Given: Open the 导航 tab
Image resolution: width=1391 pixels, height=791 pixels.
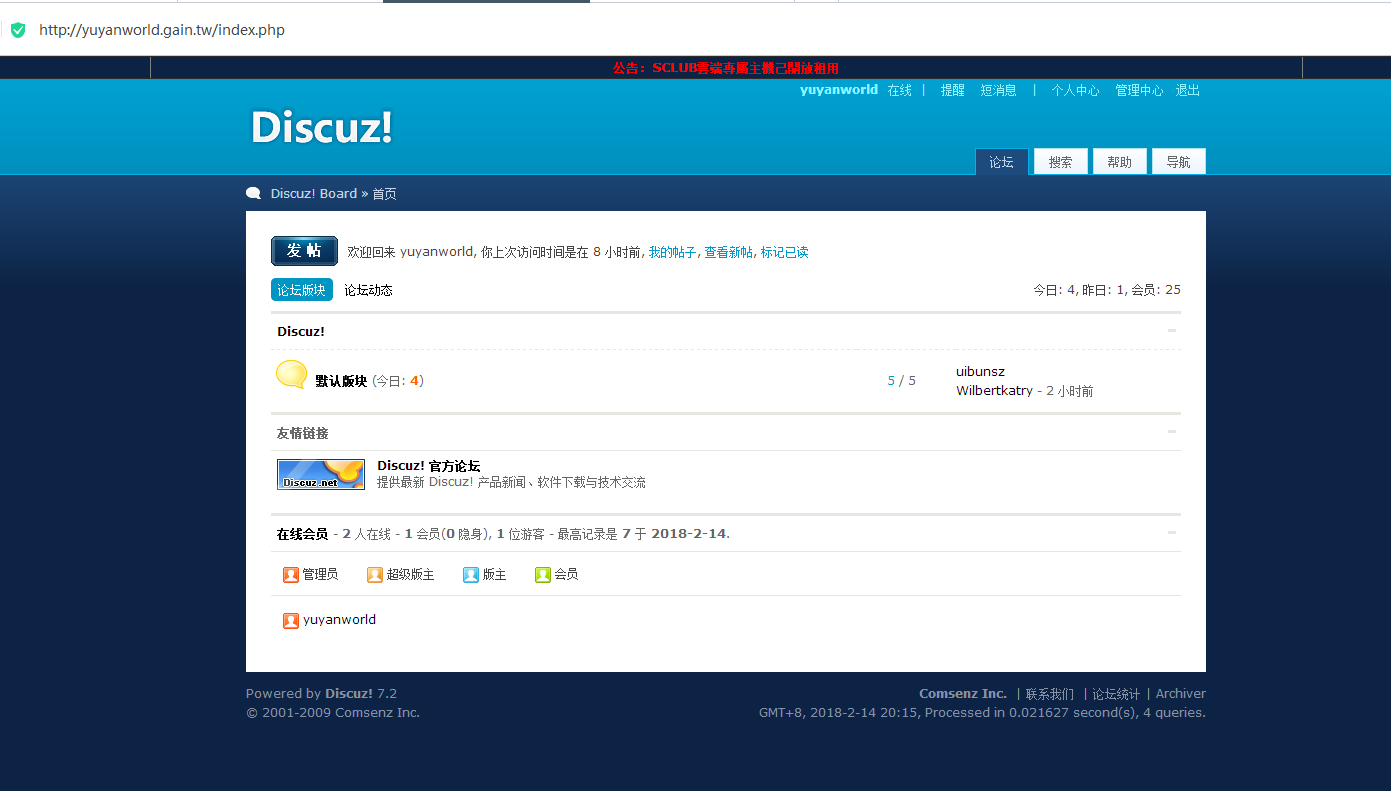Looking at the screenshot, I should pos(1179,162).
